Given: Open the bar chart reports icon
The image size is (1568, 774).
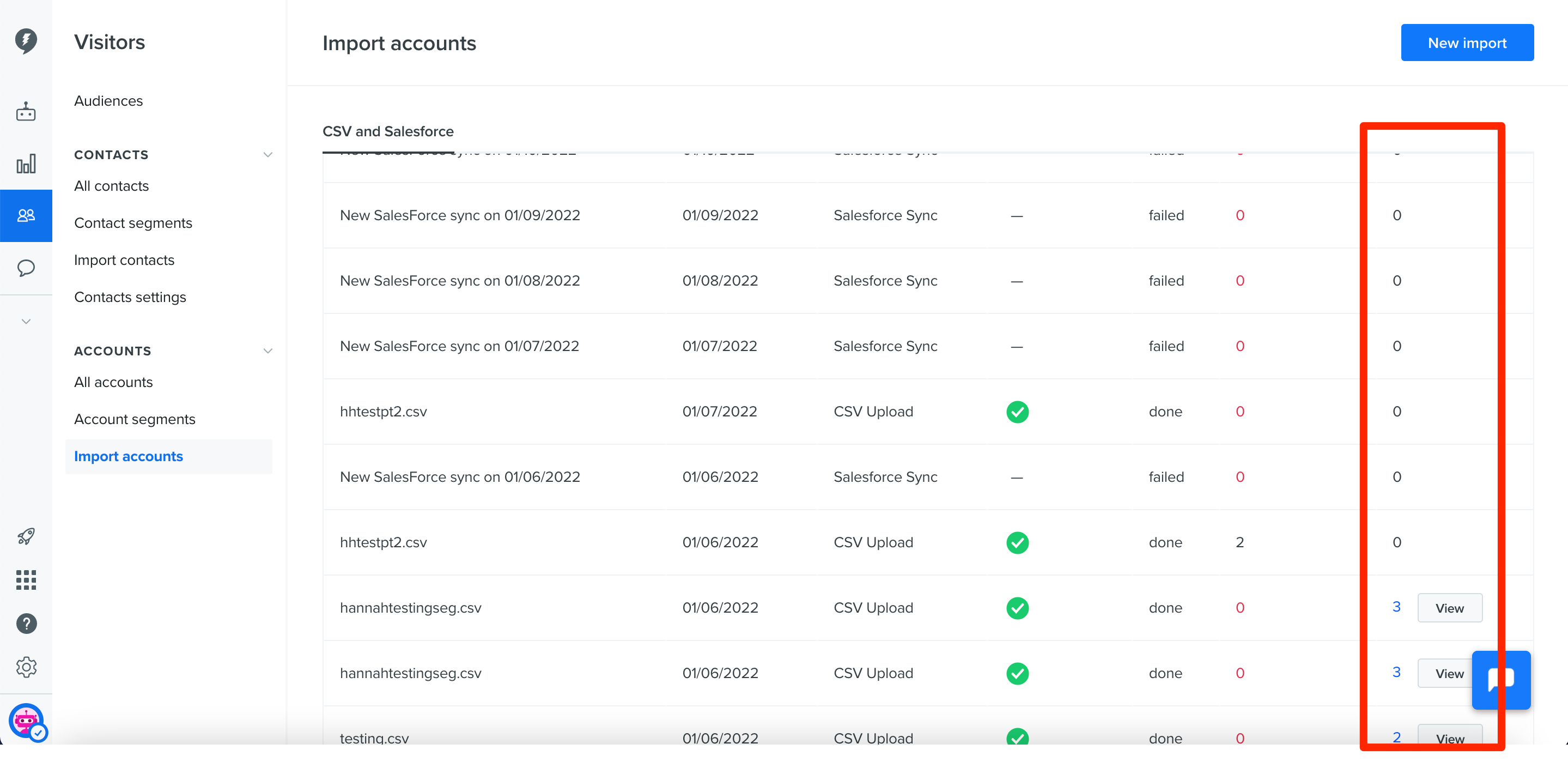Looking at the screenshot, I should (26, 164).
